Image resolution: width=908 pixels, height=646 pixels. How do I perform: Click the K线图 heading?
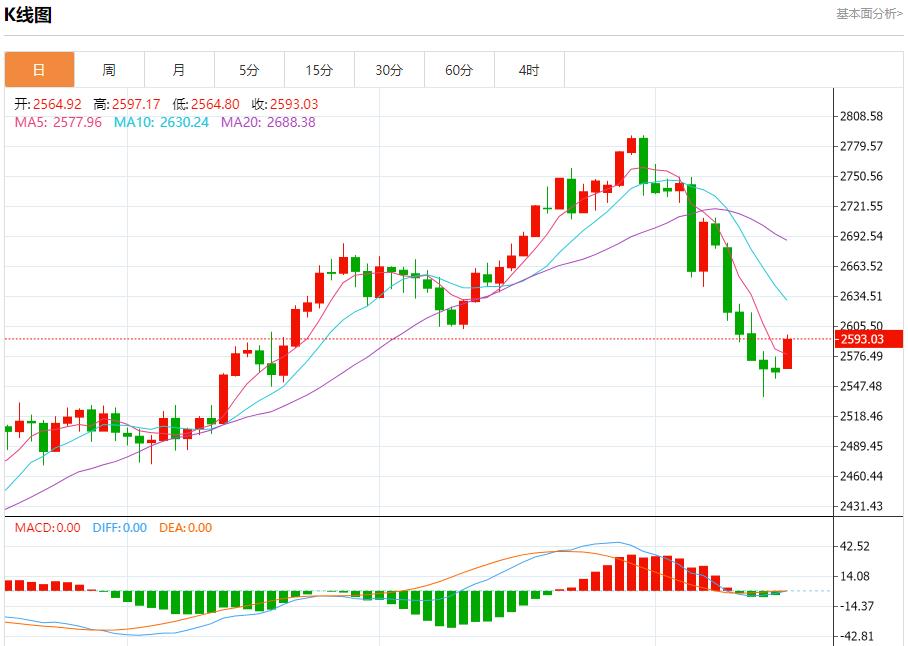coord(28,15)
